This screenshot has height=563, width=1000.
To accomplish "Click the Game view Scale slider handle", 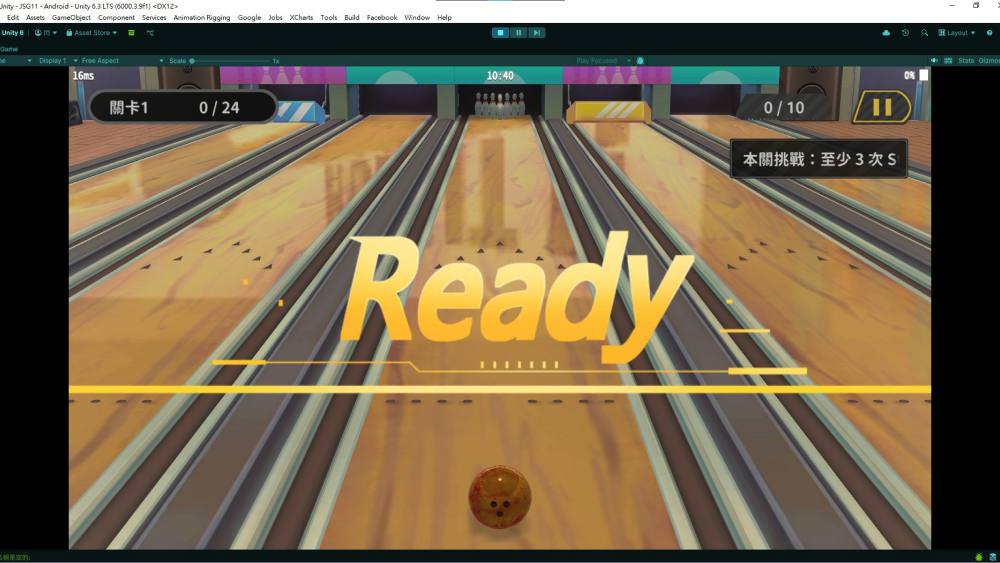I will [192, 61].
